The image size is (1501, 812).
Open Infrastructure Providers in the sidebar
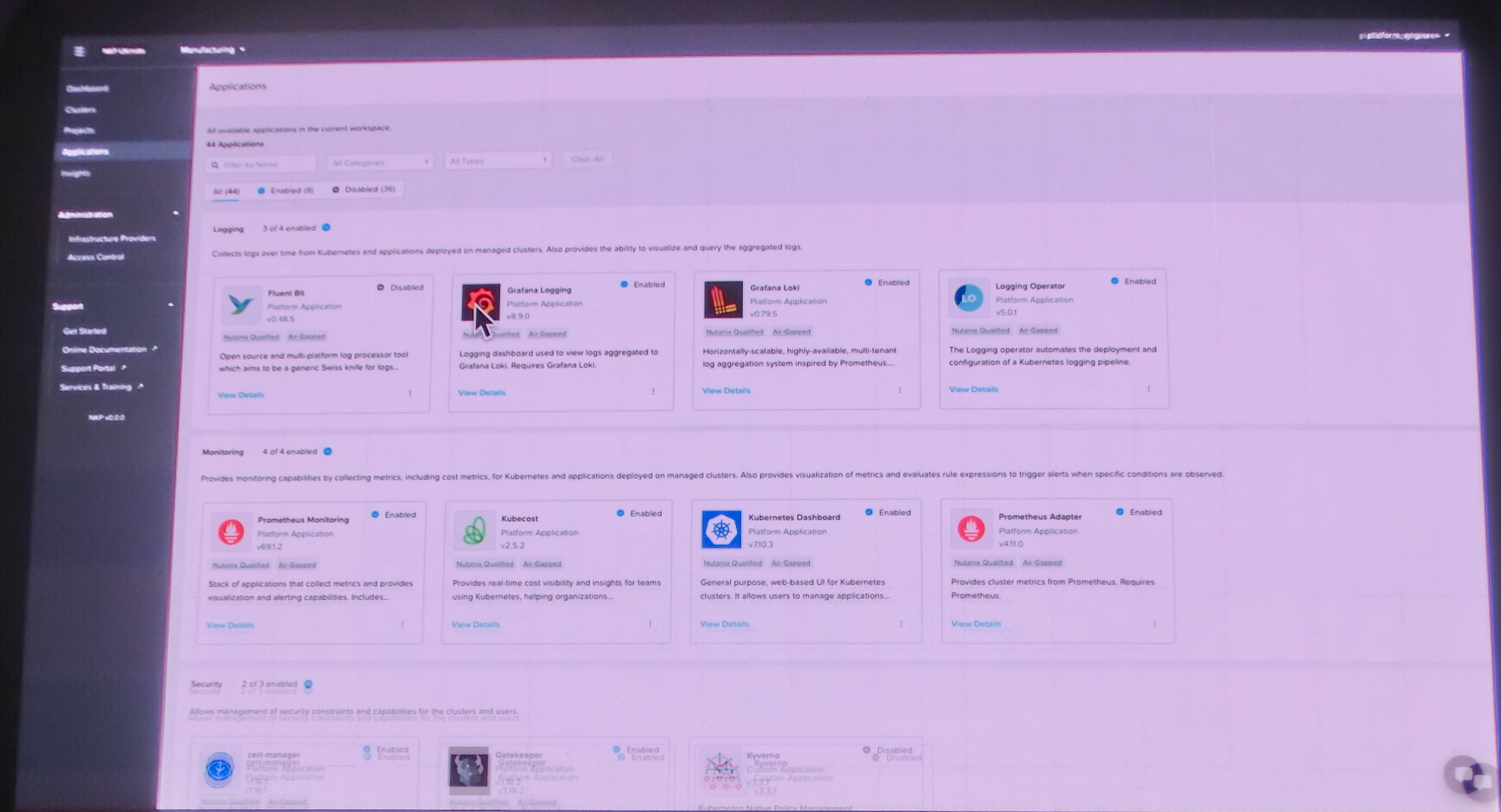click(112, 238)
